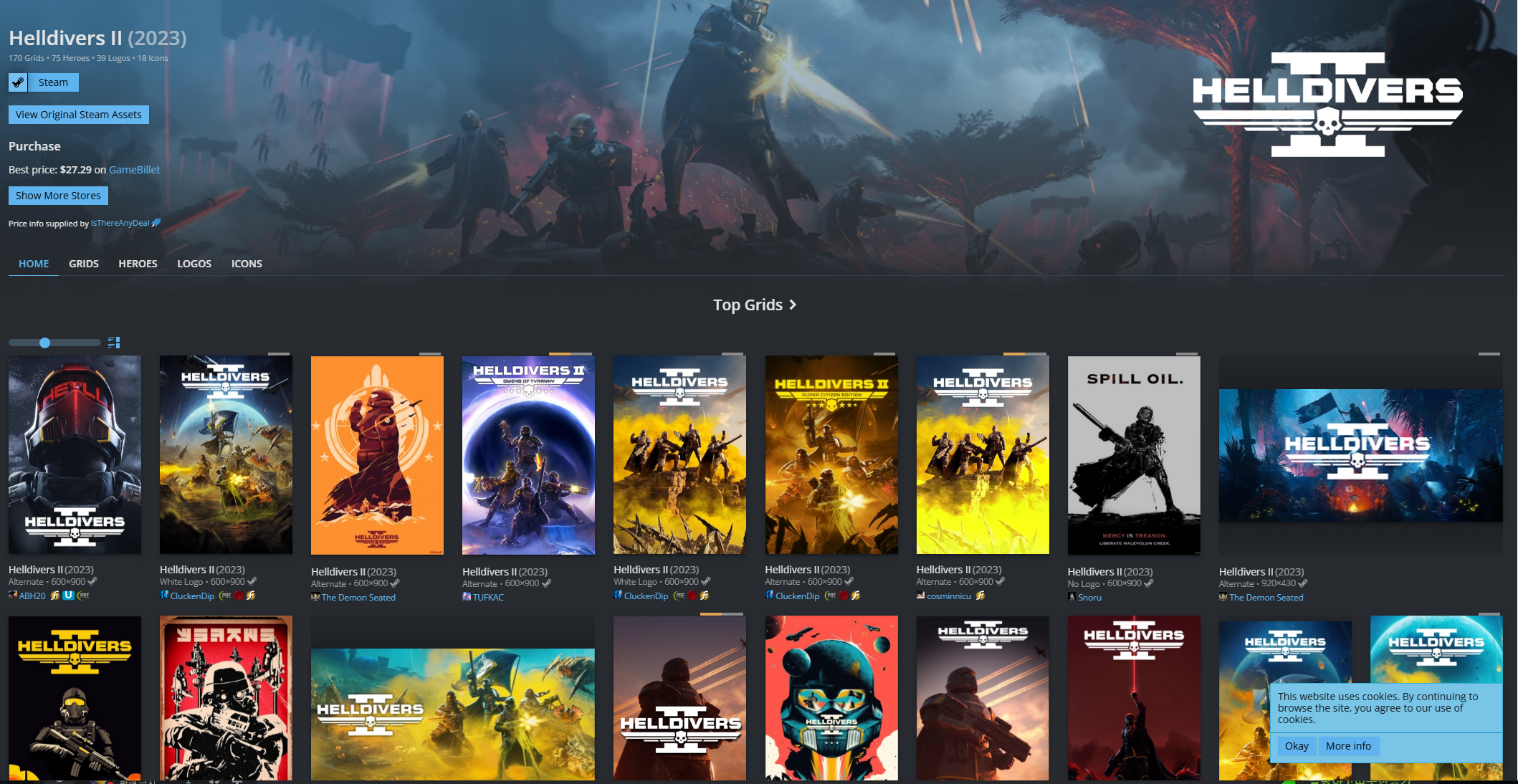The image size is (1518, 784).
Task: Open the display options icon beside the size slider
Action: [114, 343]
